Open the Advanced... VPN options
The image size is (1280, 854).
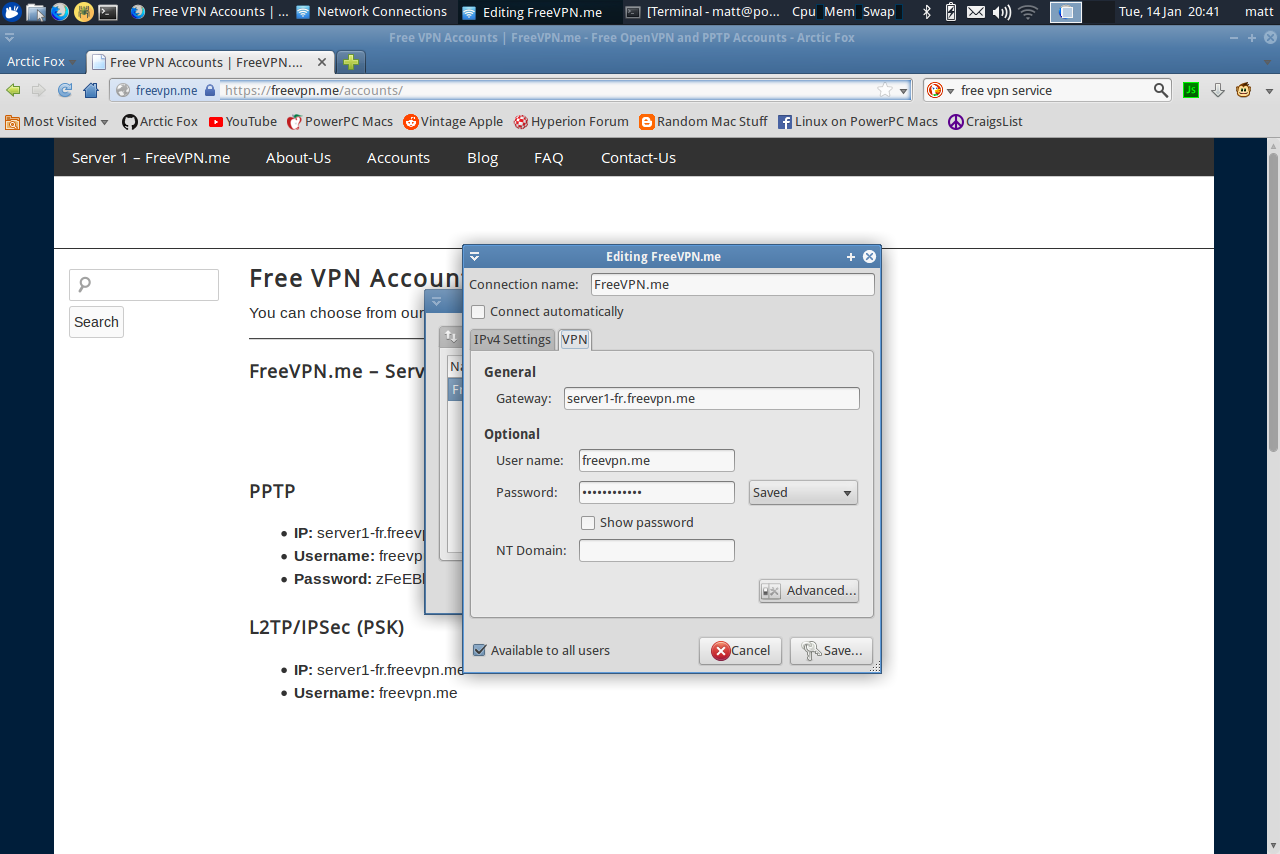[809, 591]
